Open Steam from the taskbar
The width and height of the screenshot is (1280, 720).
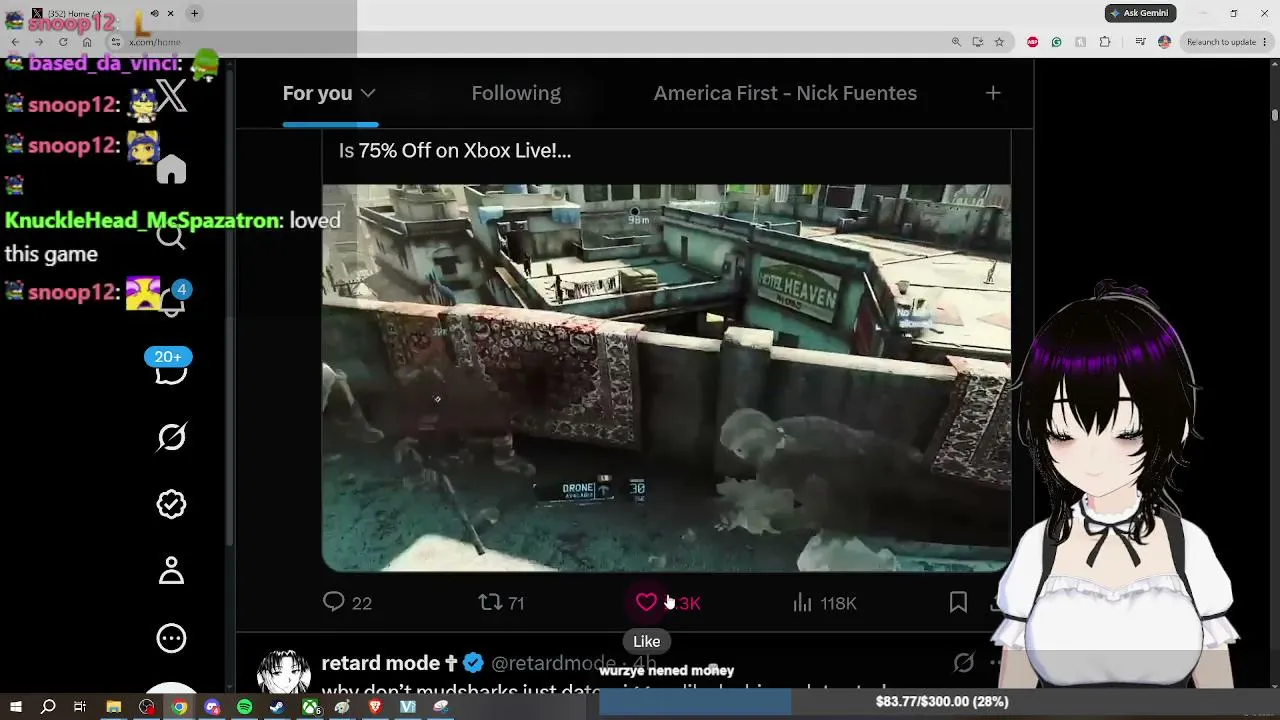click(x=277, y=707)
